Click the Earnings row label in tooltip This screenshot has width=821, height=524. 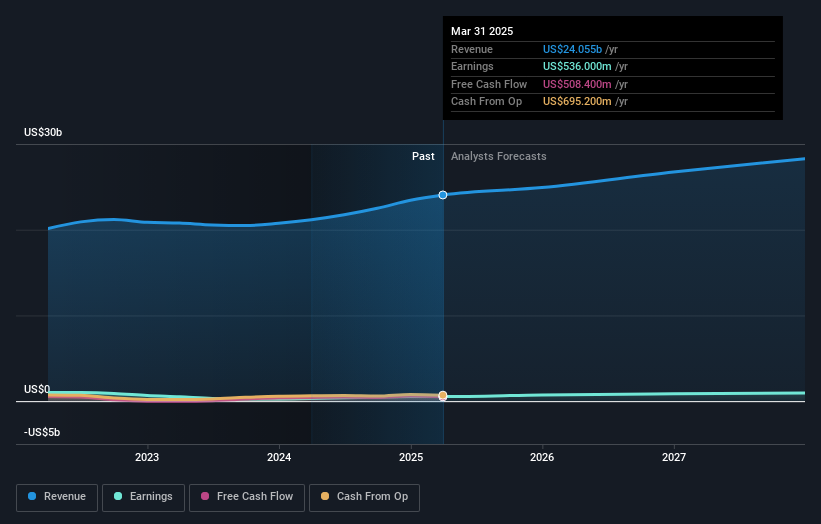(472, 66)
